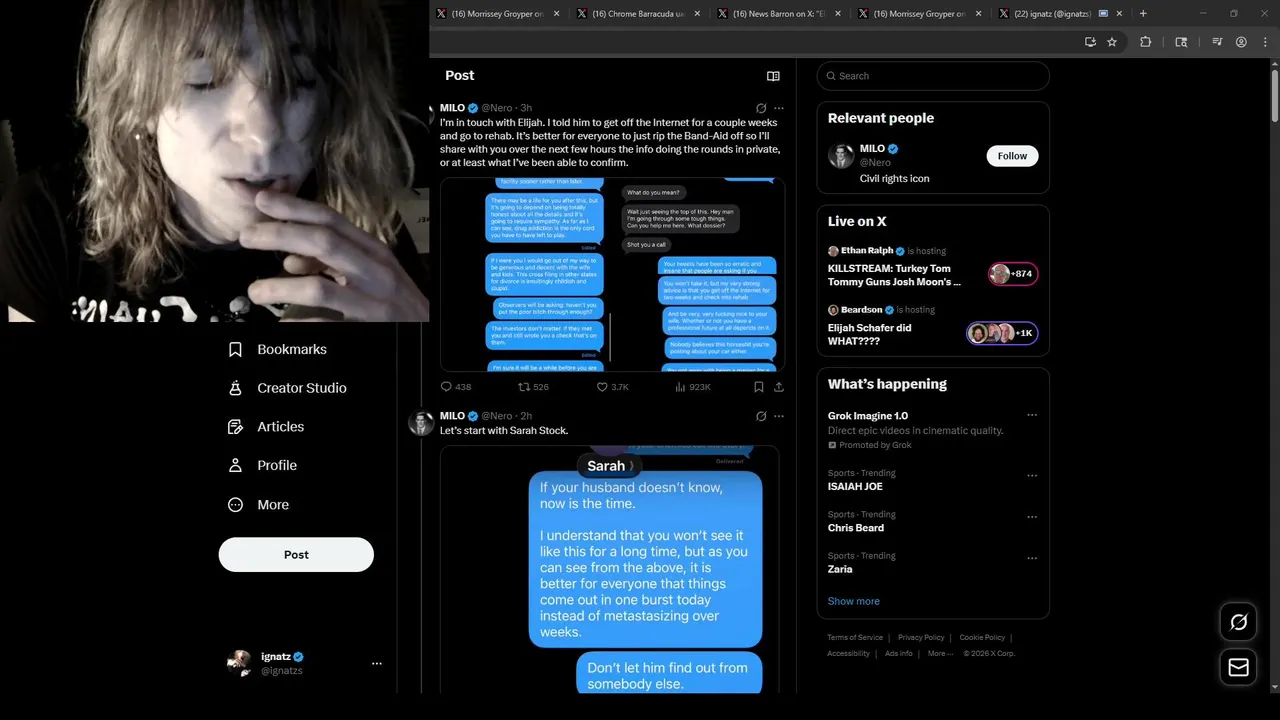Open options for the Grok Imagine trend
This screenshot has width=1280, height=720.
point(1032,415)
